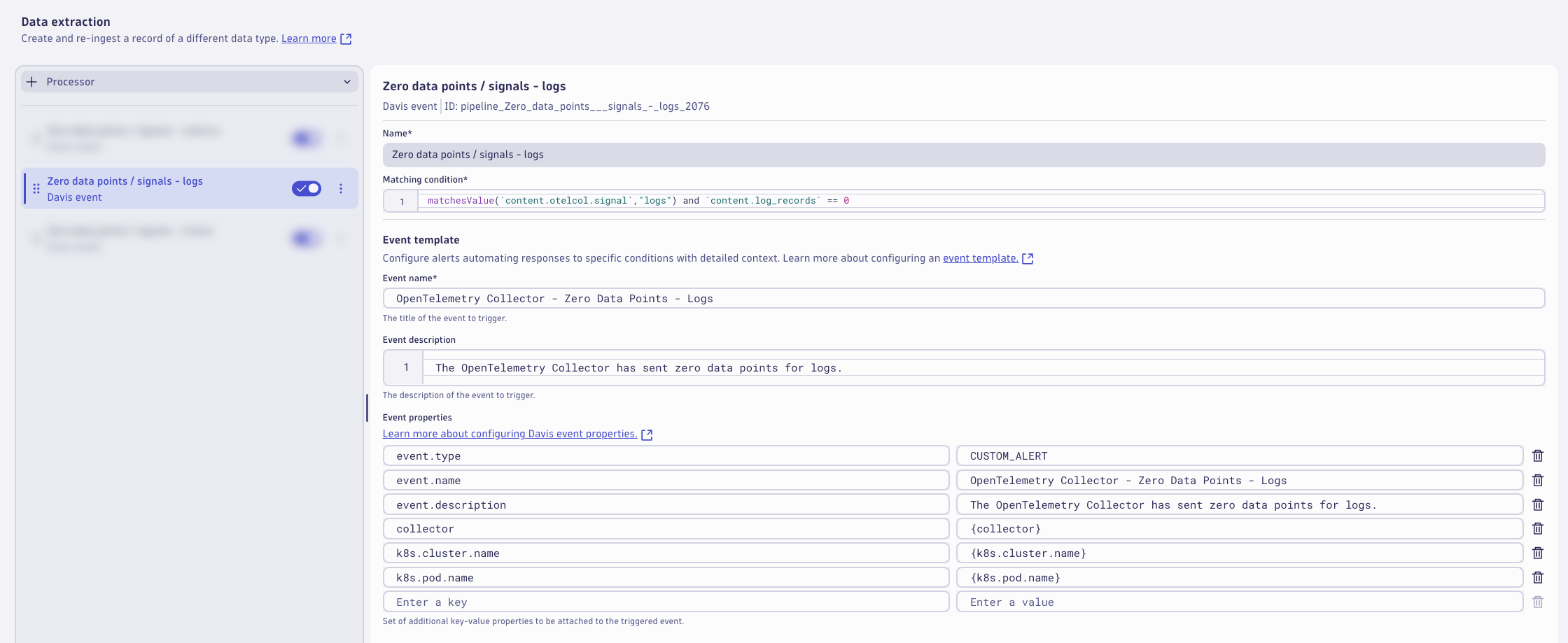
Task: Click the collector key field
Action: 666,528
